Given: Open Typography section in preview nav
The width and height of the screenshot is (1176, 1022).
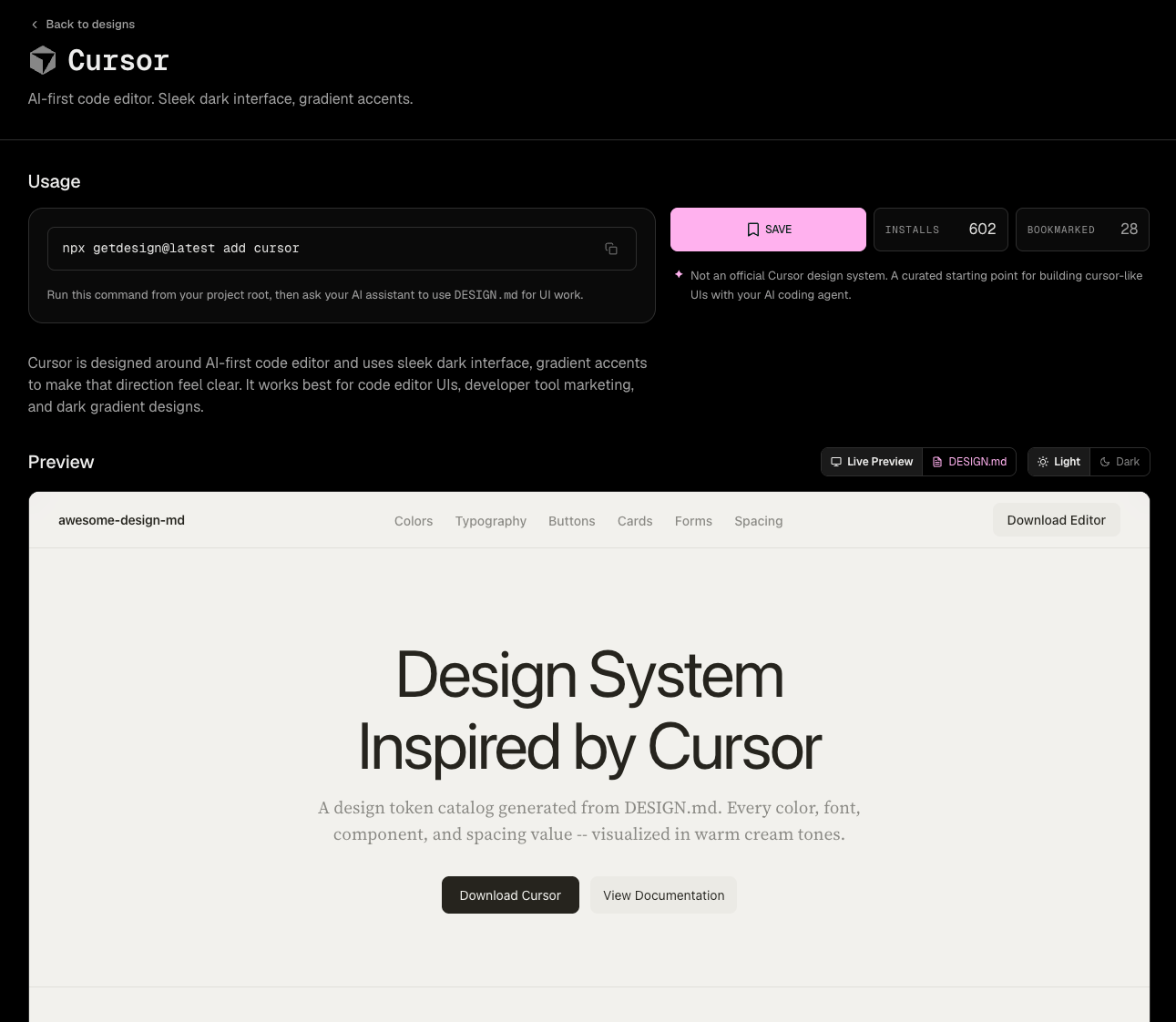Looking at the screenshot, I should [491, 521].
